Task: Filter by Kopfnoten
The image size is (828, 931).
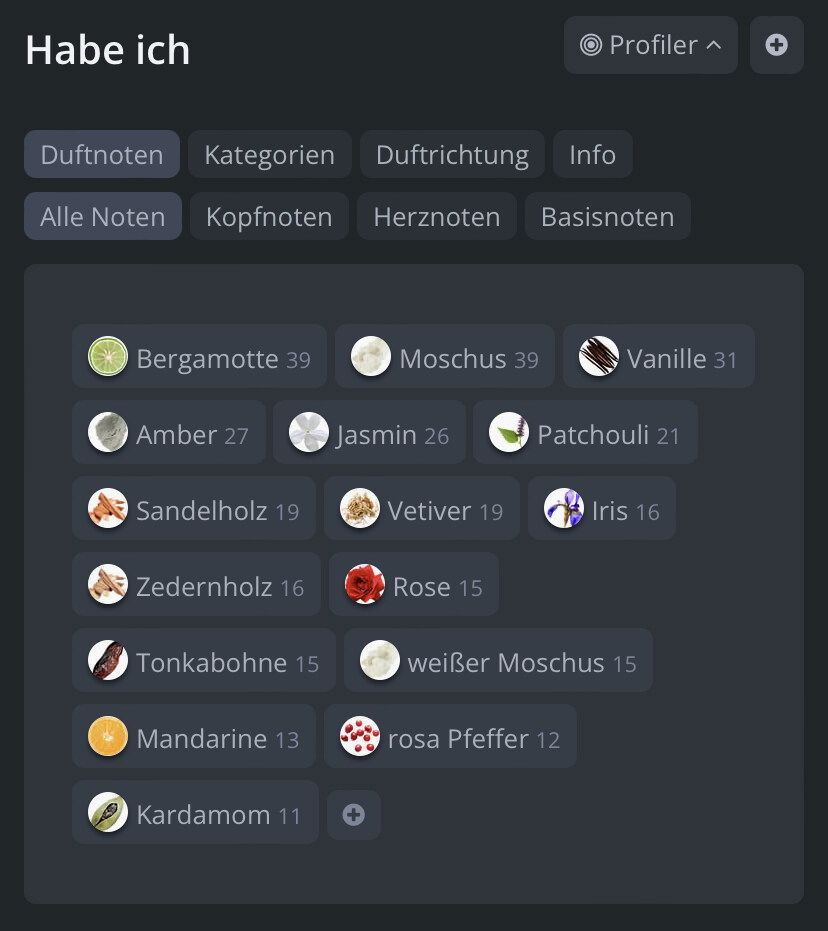Action: [269, 216]
